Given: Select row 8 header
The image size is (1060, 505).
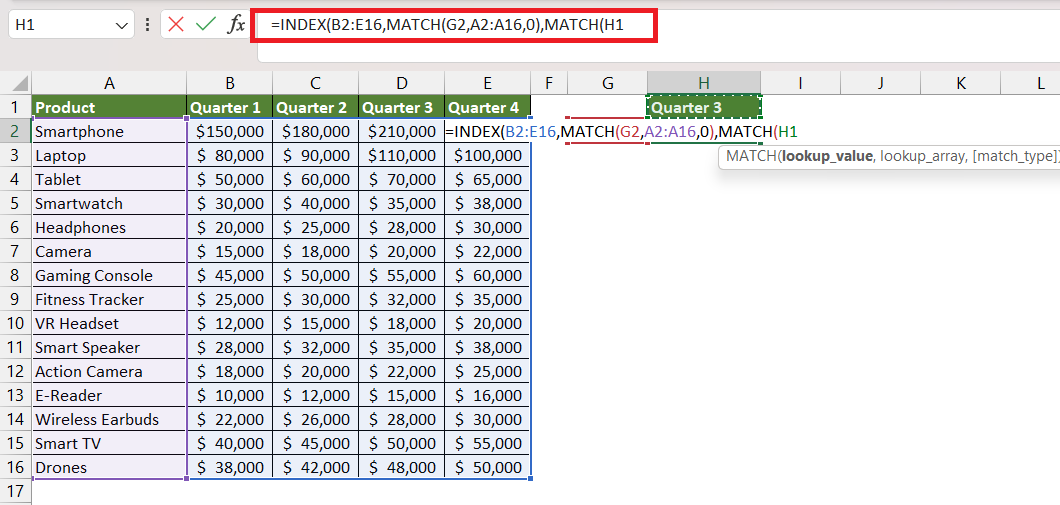Looking at the screenshot, I should (16, 275).
